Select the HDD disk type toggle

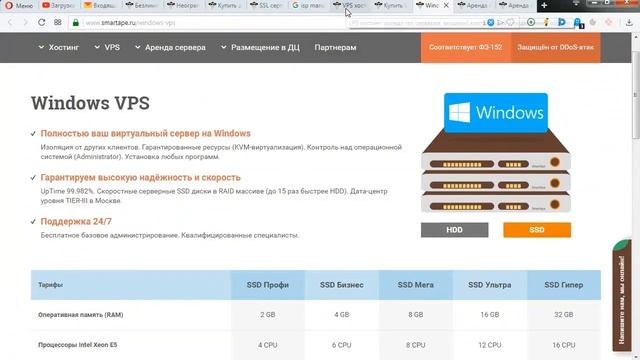(x=454, y=230)
